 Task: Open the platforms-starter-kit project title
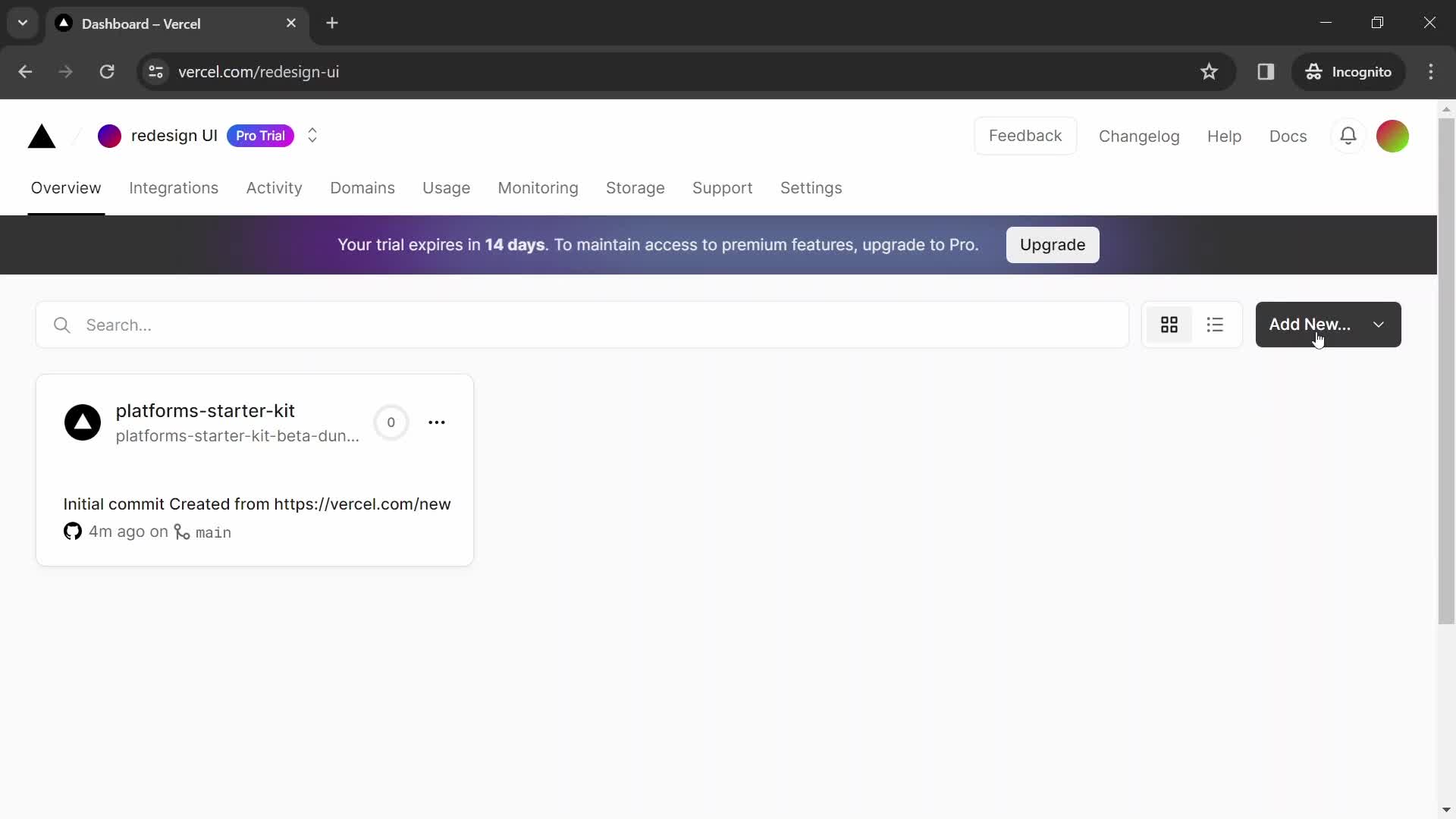click(205, 410)
